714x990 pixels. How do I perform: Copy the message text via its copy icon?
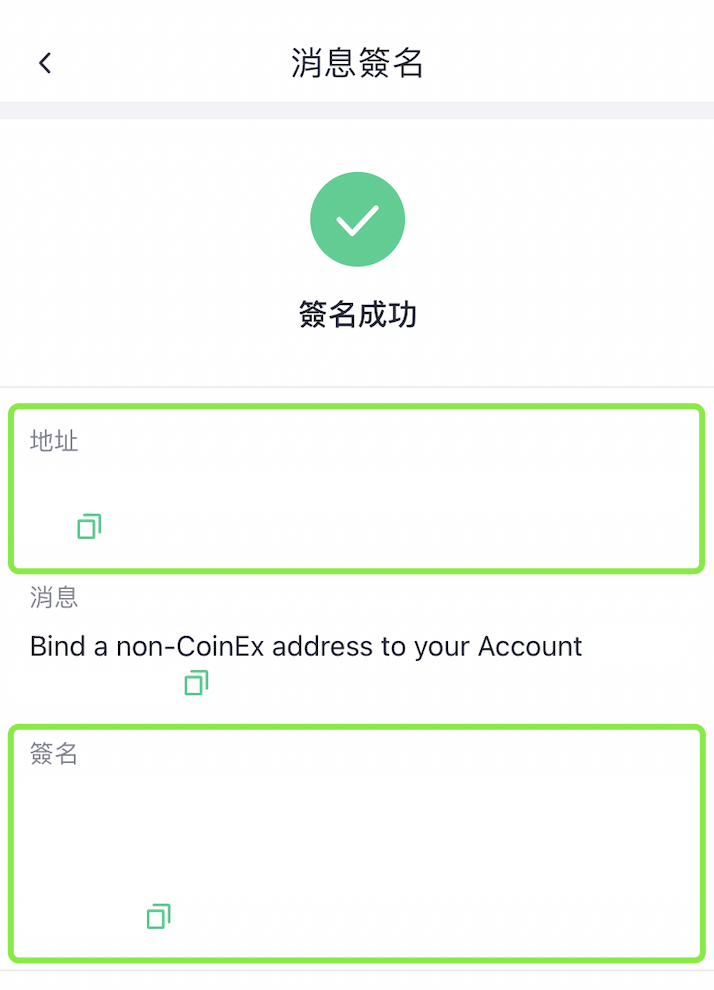point(196,683)
